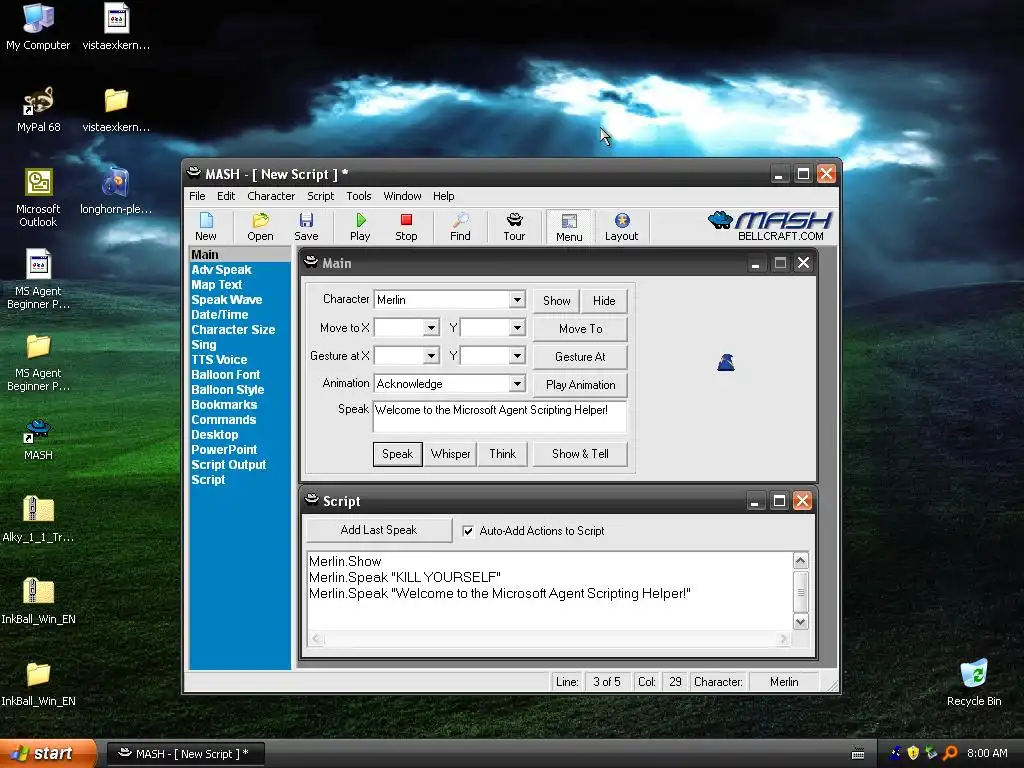1024x768 pixels.
Task: Open My Computer desktop icon
Action: 38,27
